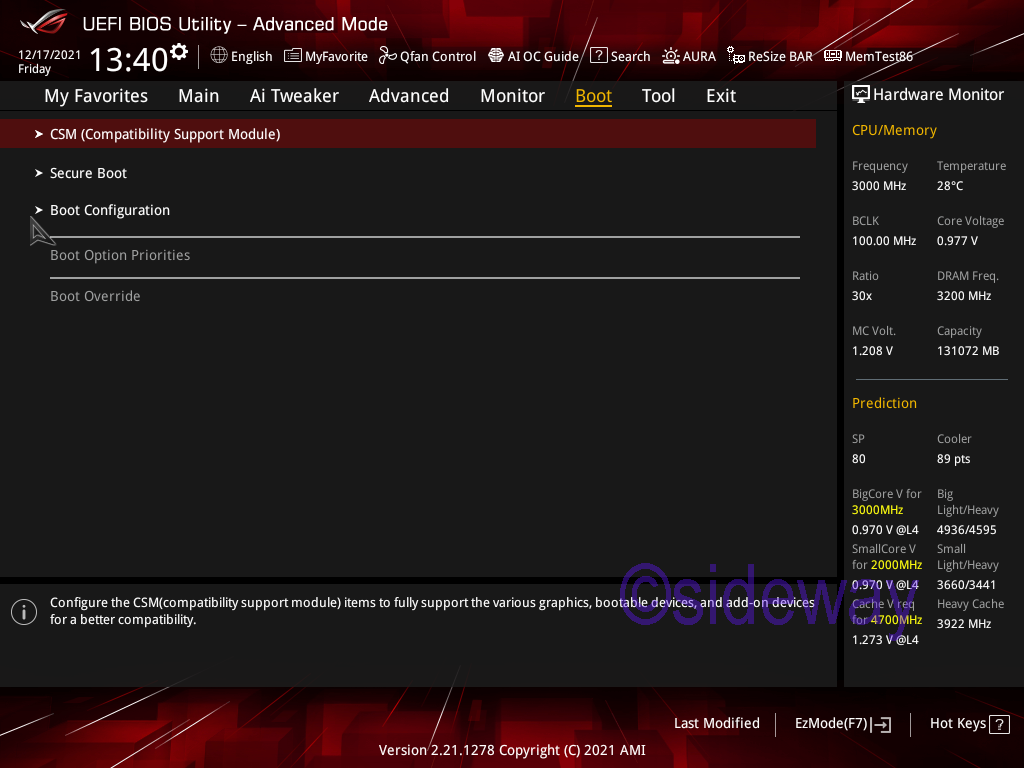Click the 3200 MHz DRAM frequency value
1024x768 pixels.
[x=964, y=296]
